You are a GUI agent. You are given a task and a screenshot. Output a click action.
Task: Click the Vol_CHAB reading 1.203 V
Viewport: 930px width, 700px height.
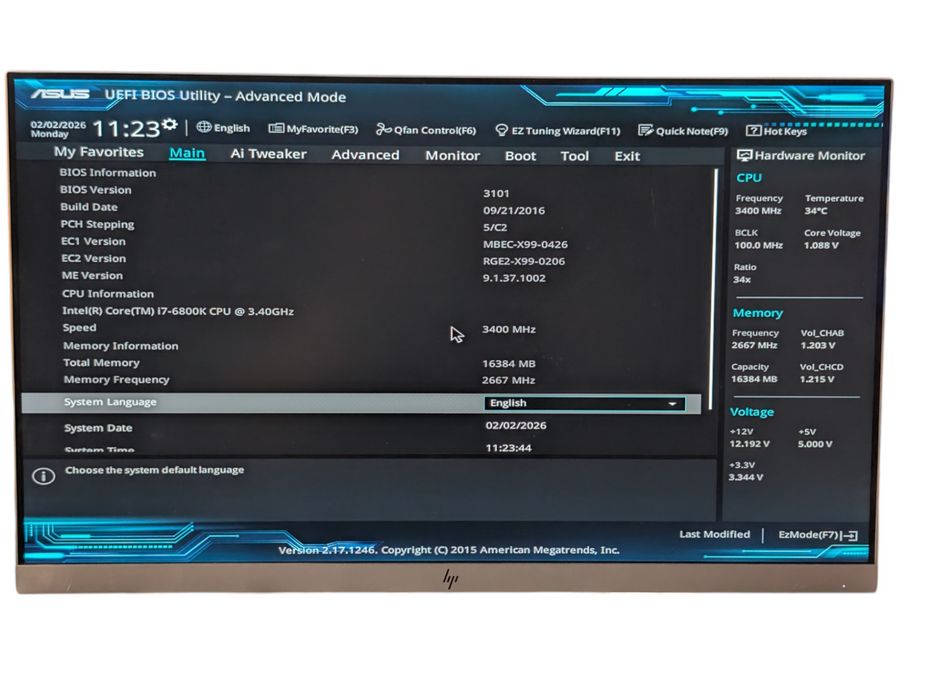[817, 345]
